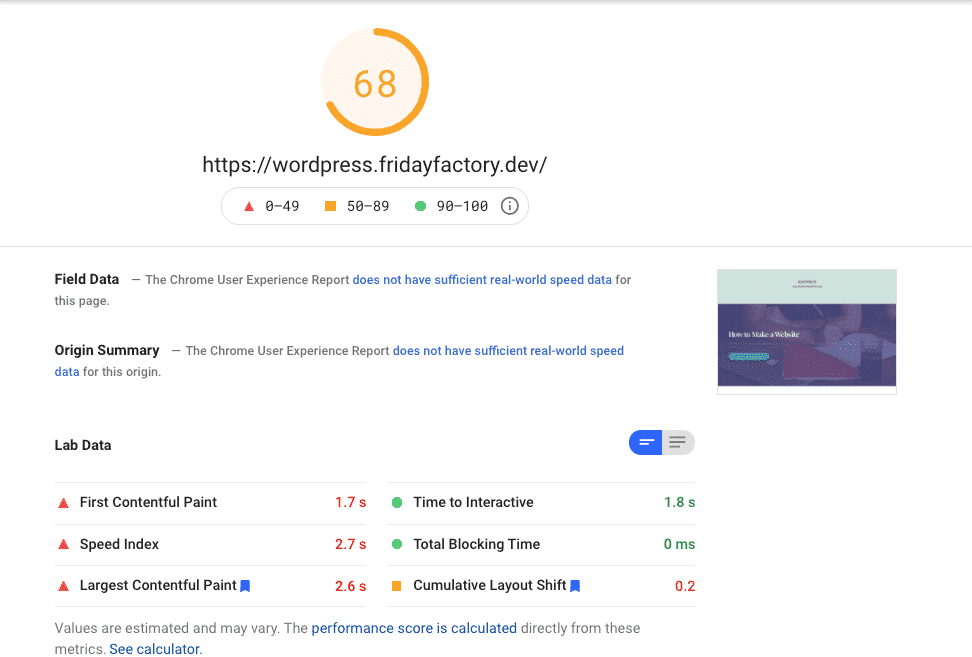This screenshot has height=657, width=972.
Task: Click the 1.8 s Time to Interactive value
Action: pos(679,503)
